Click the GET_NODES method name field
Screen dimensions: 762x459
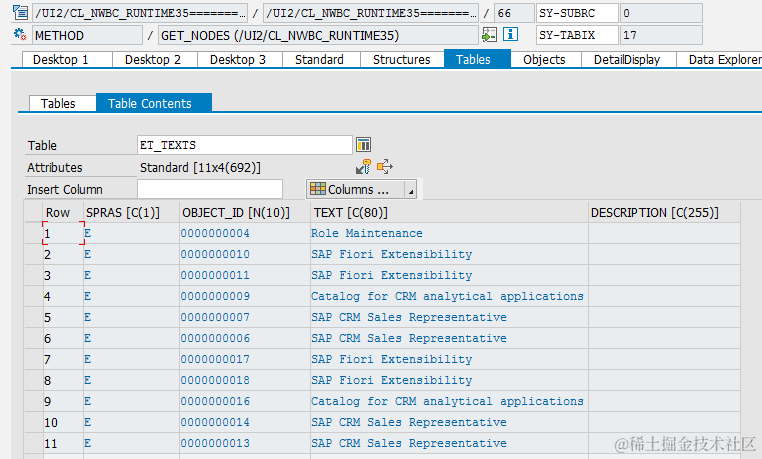point(318,35)
